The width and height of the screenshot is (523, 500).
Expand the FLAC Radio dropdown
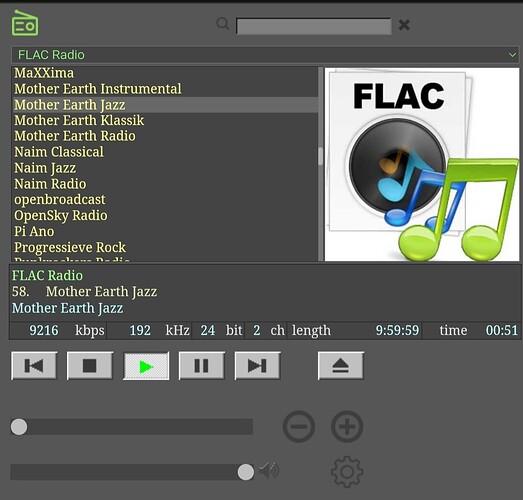265,55
